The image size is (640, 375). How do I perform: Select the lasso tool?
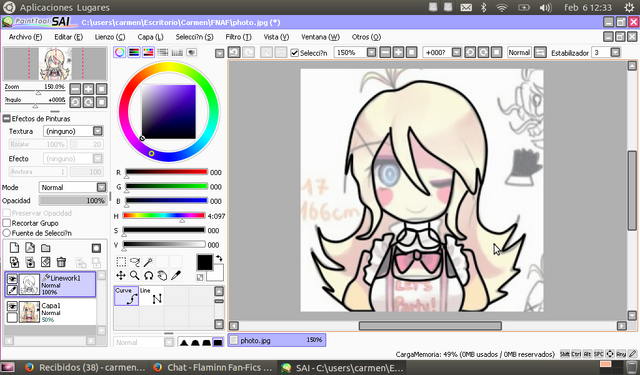(135, 262)
